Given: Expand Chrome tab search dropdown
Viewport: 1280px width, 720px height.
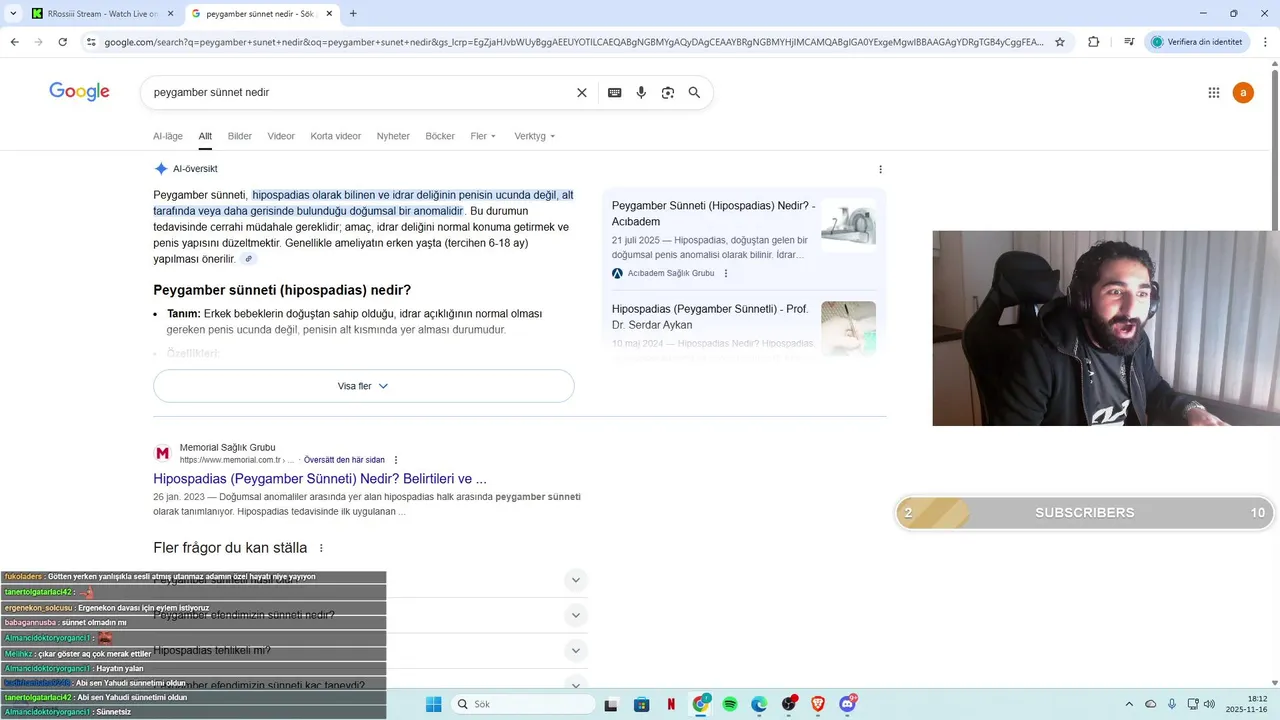Looking at the screenshot, I should [x=13, y=14].
